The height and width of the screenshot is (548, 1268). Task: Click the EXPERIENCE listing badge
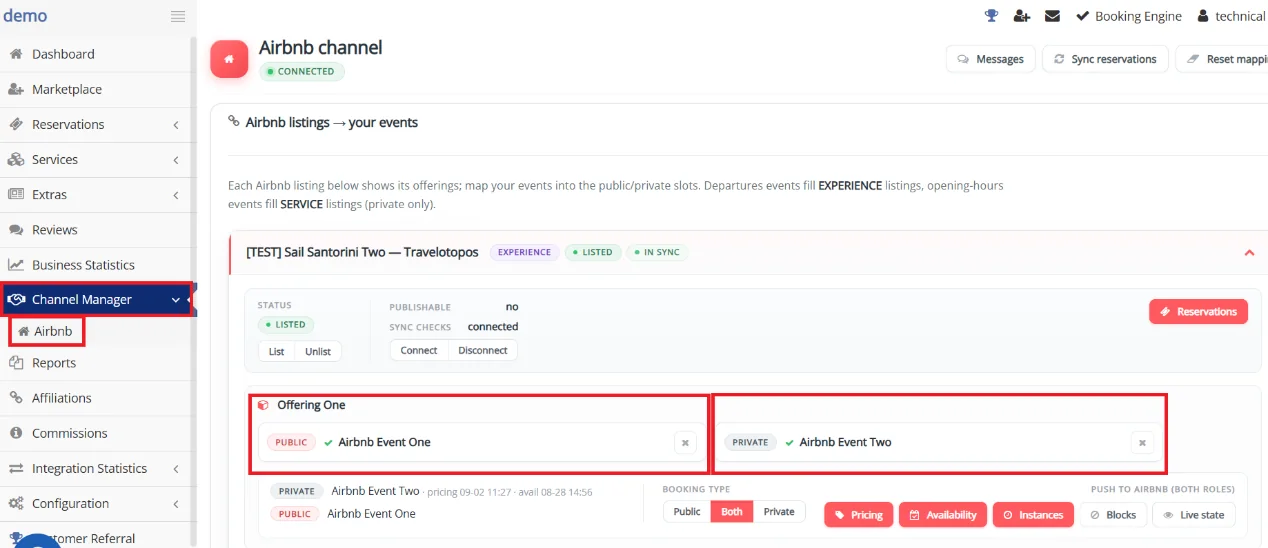(x=524, y=252)
